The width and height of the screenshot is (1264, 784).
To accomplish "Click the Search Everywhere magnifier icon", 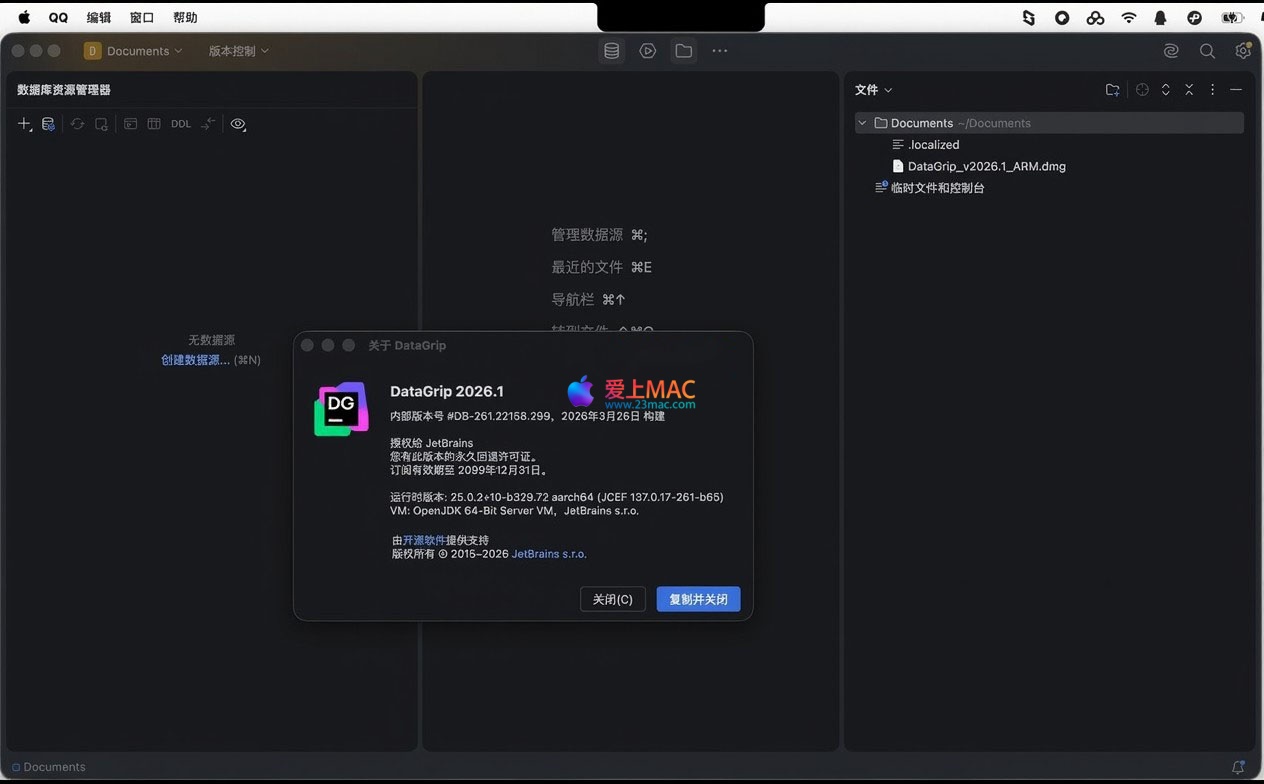I will 1207,51.
